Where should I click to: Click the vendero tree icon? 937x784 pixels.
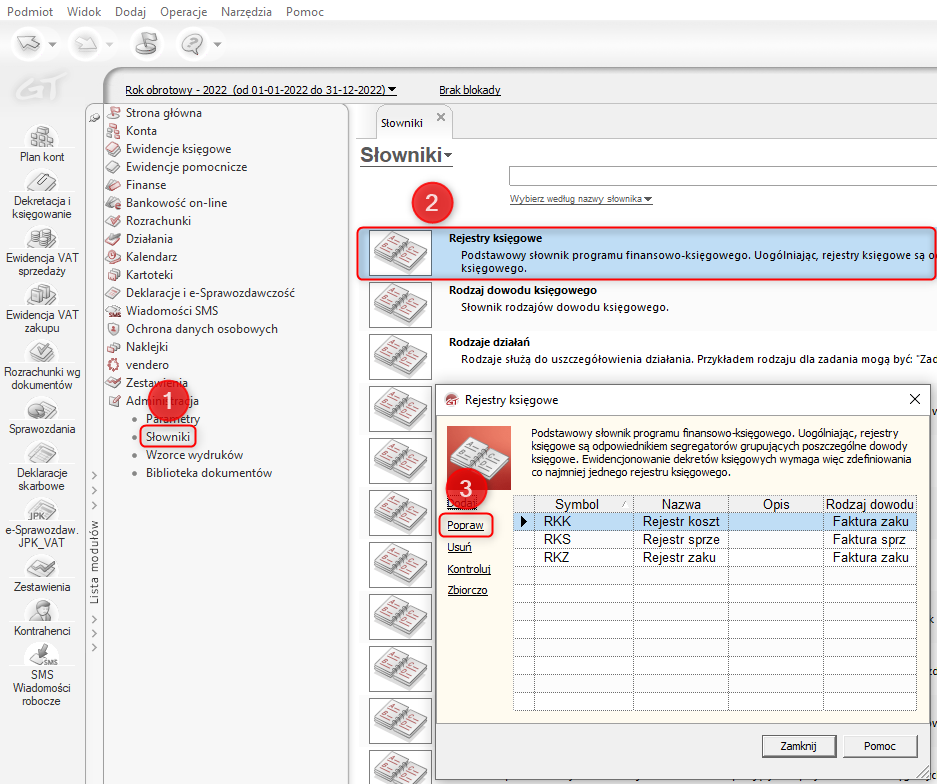[113, 365]
